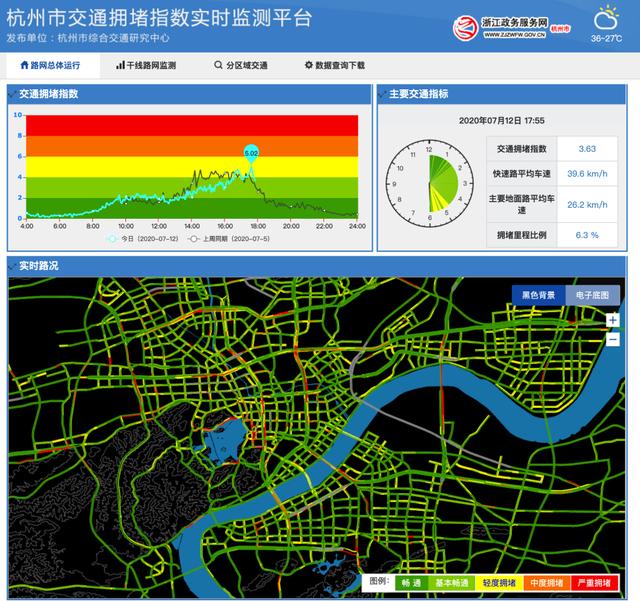Click the 浙江政务服务网 logo
The width and height of the screenshot is (640, 601).
click(x=510, y=24)
